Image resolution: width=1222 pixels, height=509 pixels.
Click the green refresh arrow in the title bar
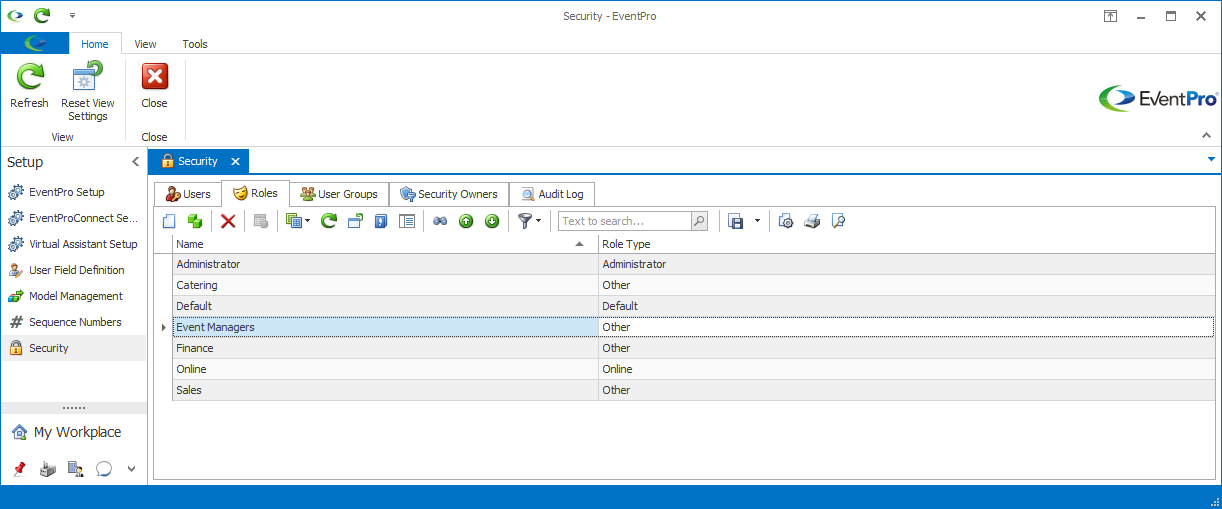coord(42,16)
